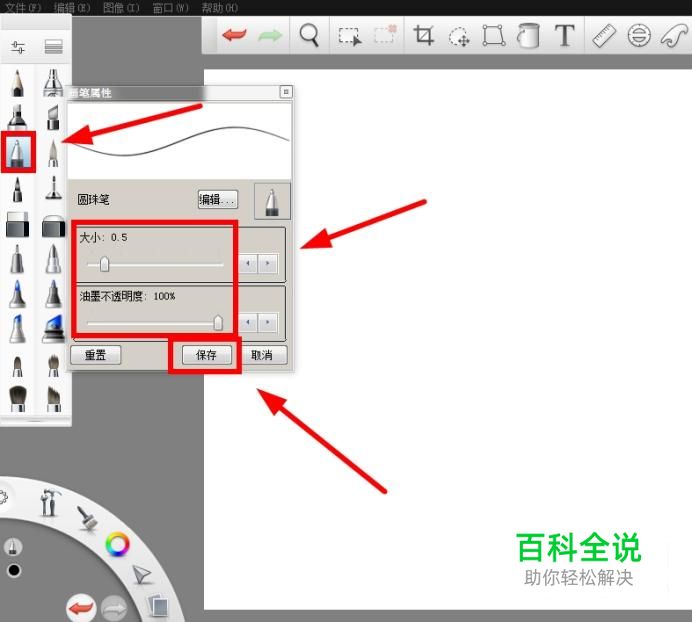Open the brushes icon in lagoon
The height and width of the screenshot is (622, 692).
(87, 519)
